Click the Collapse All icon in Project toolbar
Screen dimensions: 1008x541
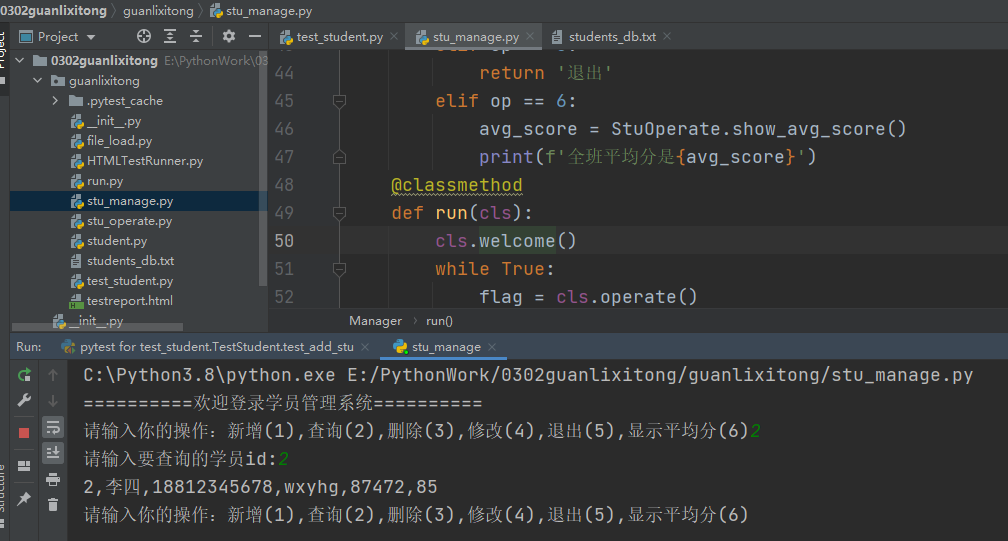pyautogui.click(x=195, y=37)
